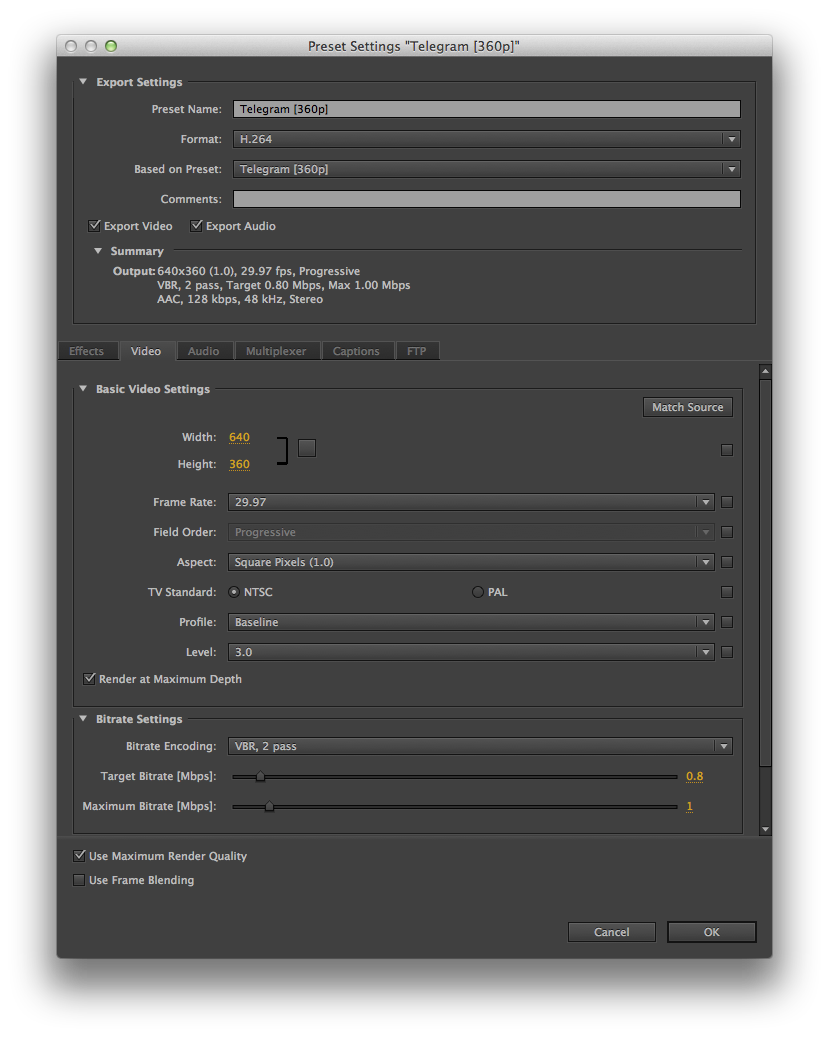This screenshot has width=829, height=1037.
Task: Click the Maximum Bitrate value 1
Action: [689, 806]
